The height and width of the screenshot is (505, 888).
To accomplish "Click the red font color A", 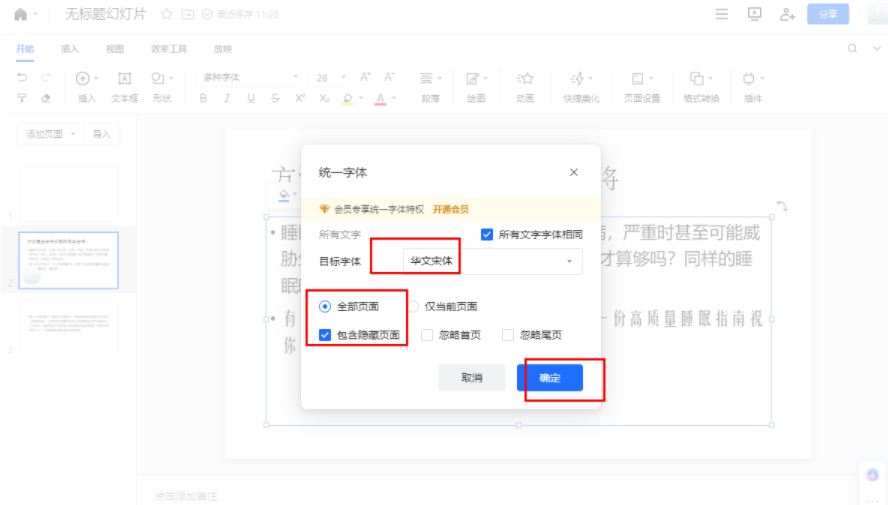I will [x=381, y=99].
